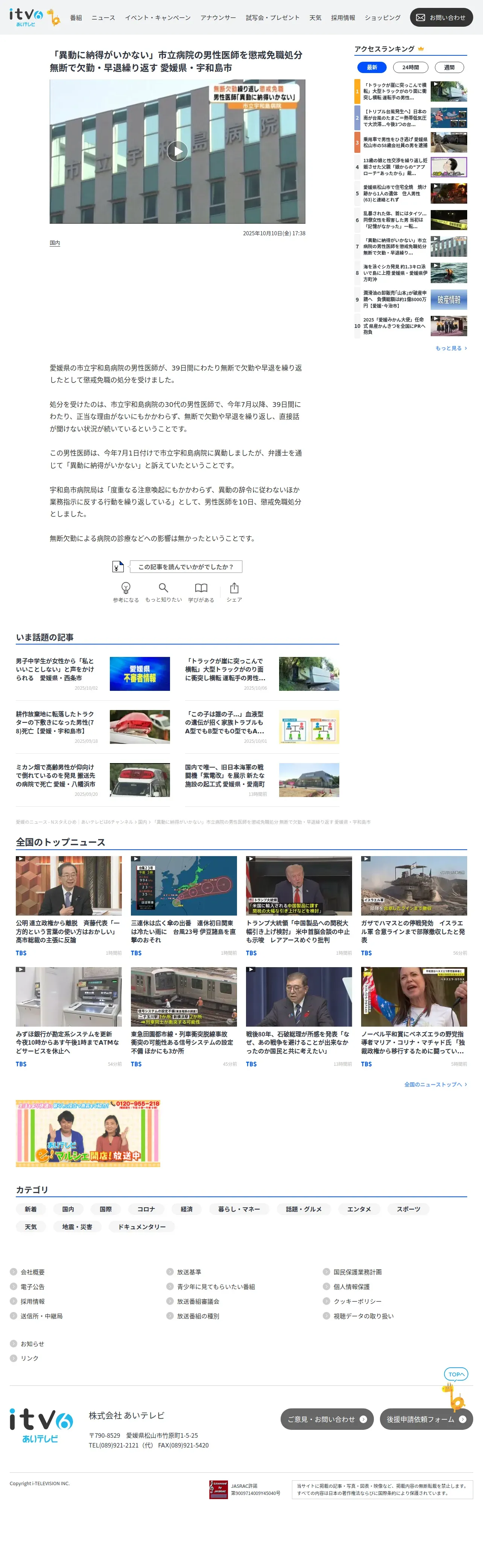Open the 天気 menu item
The image size is (483, 1568).
315,18
